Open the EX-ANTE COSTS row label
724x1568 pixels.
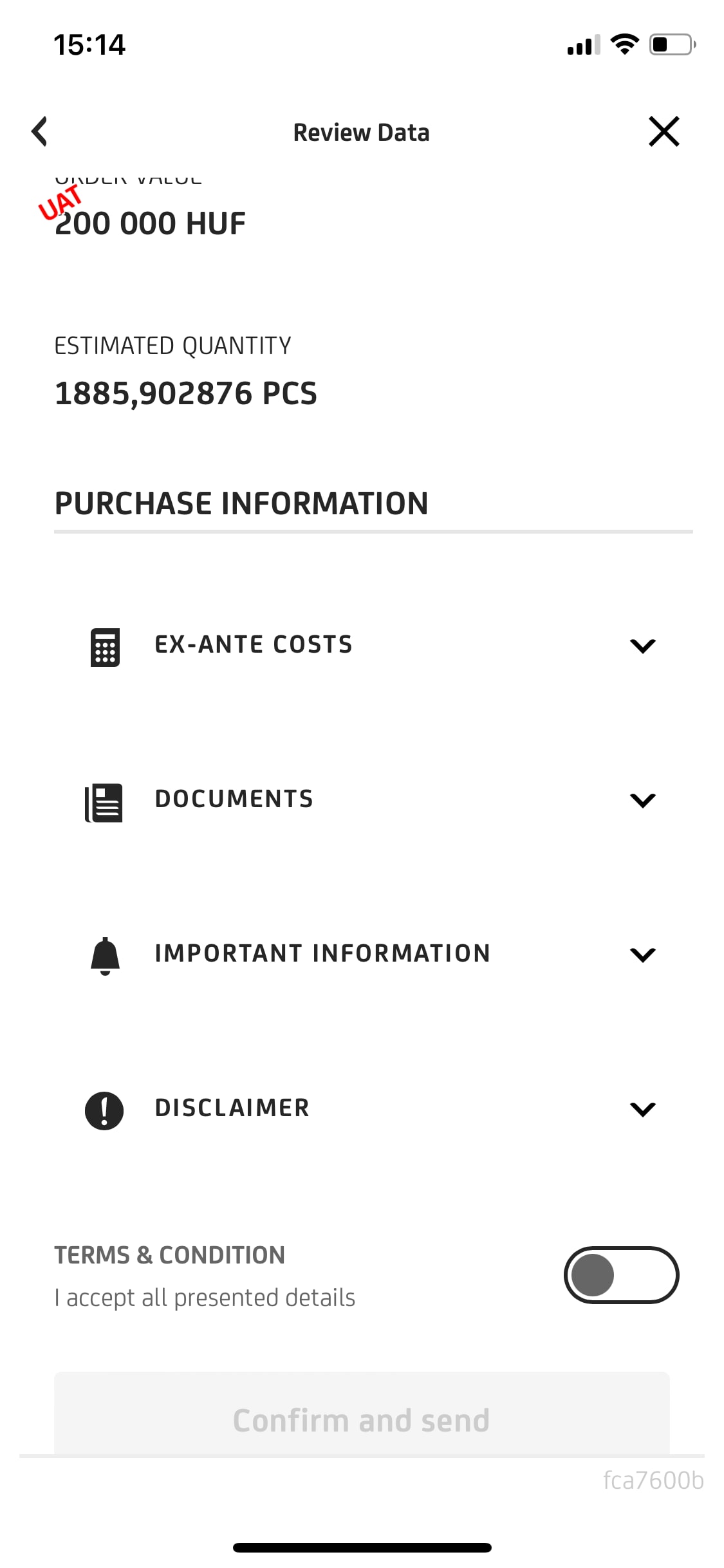click(x=254, y=644)
